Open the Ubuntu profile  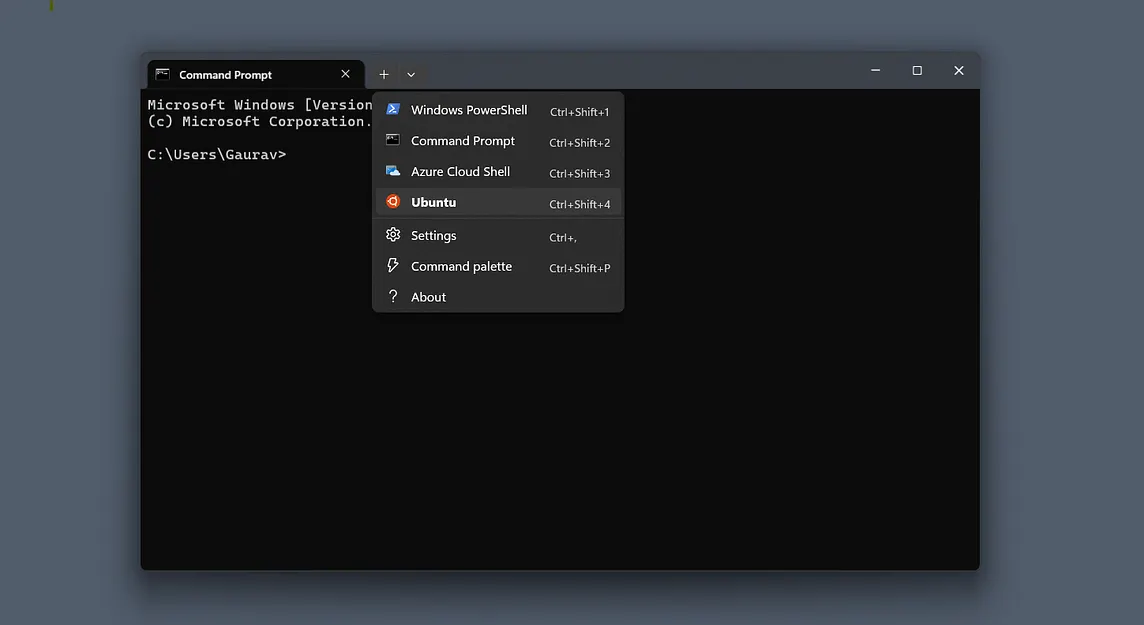[x=498, y=202]
